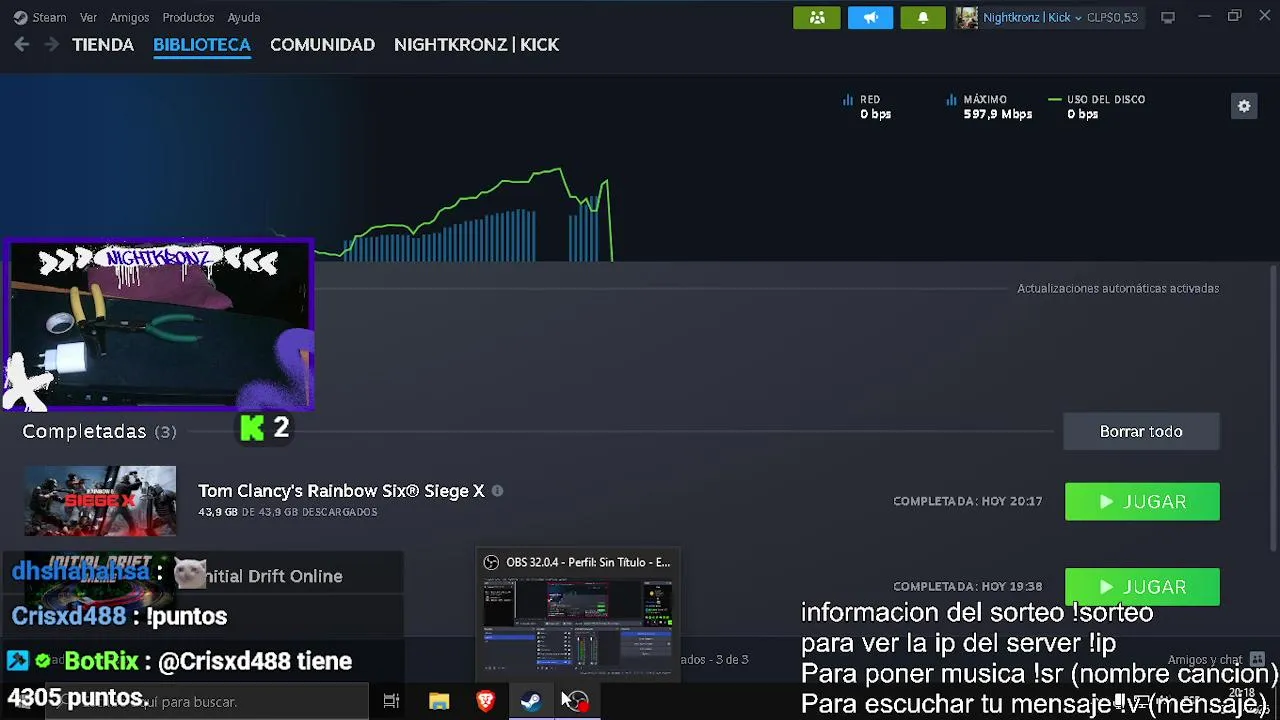This screenshot has height=720, width=1280.
Task: Click the OBS Studio taskbar icon
Action: (x=577, y=701)
